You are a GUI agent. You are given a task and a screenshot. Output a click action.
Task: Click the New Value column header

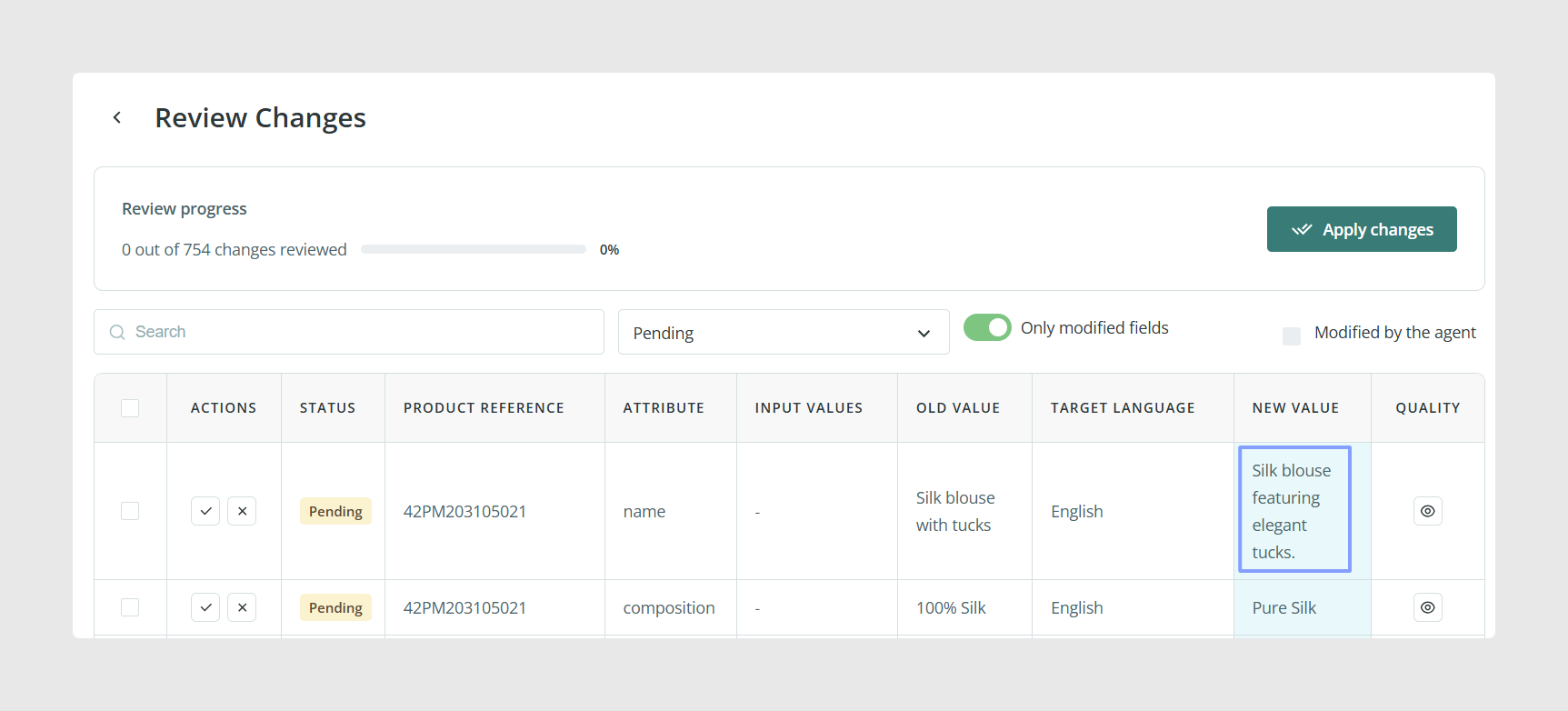tap(1295, 408)
